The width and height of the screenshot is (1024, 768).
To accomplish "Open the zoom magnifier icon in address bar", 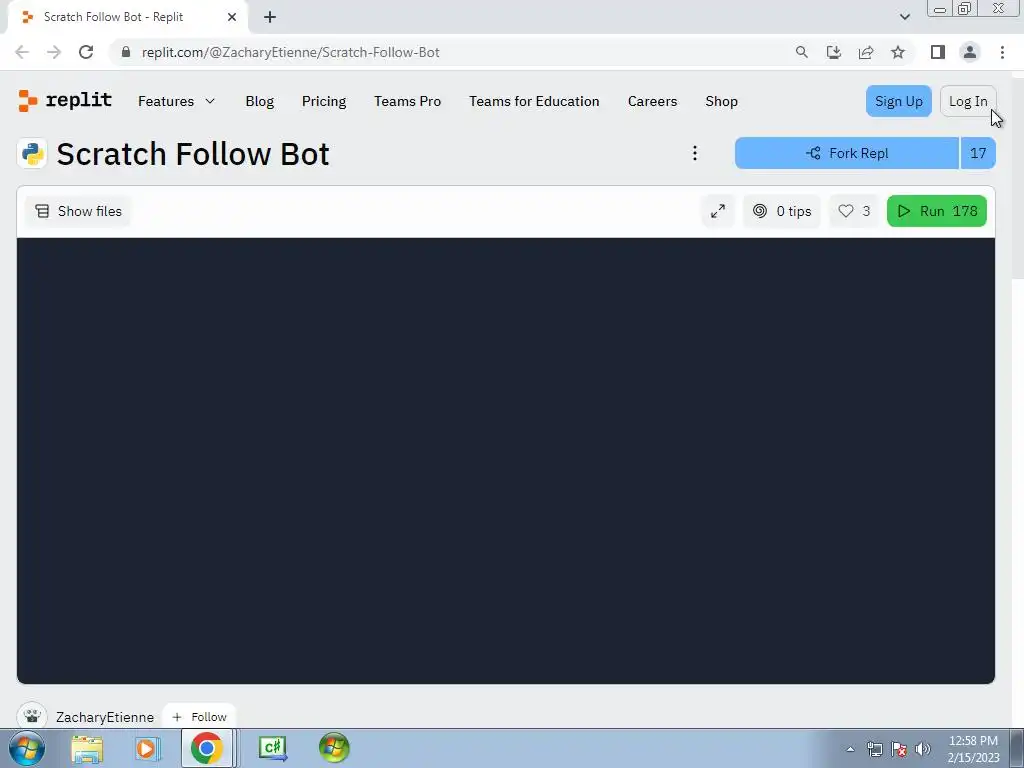I will (x=802, y=52).
